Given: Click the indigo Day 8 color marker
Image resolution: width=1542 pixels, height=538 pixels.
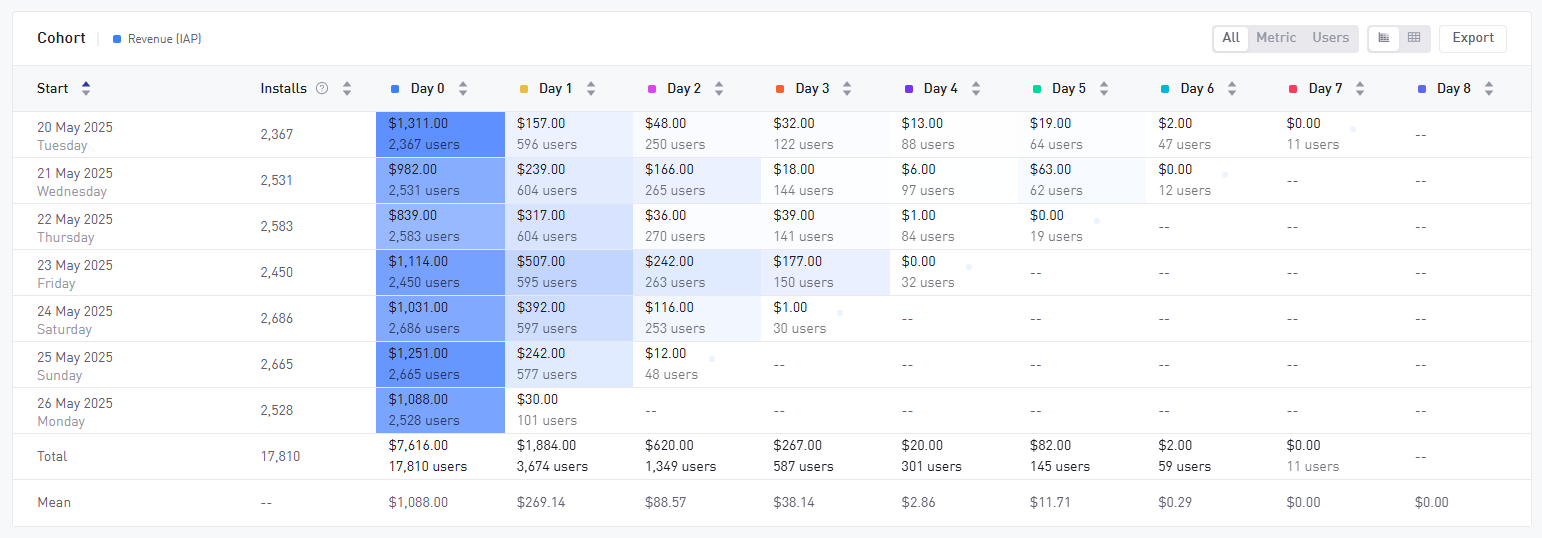Looking at the screenshot, I should point(1422,89).
